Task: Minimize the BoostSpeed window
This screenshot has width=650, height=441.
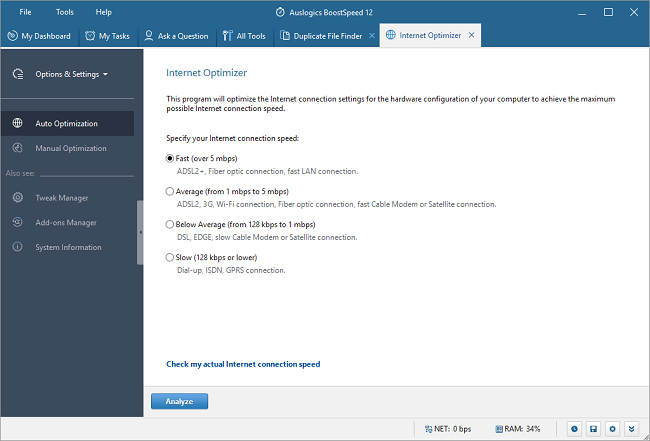Action: 582,12
